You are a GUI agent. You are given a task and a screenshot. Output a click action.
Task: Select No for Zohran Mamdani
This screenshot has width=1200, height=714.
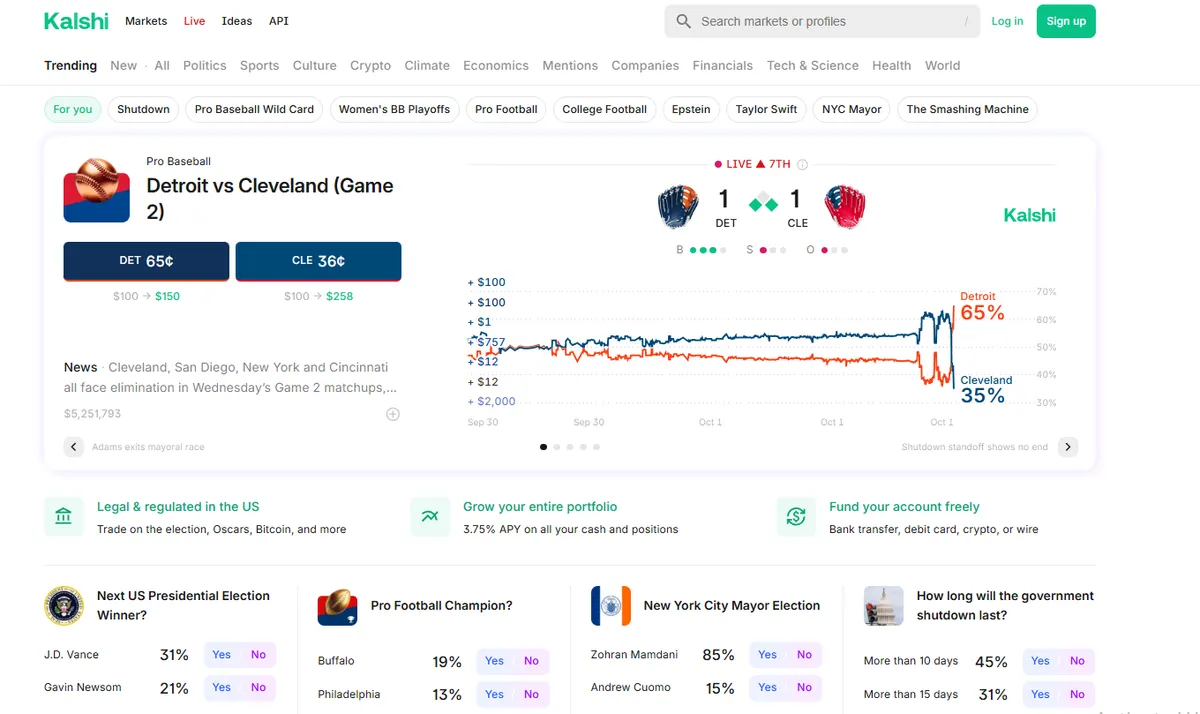804,655
